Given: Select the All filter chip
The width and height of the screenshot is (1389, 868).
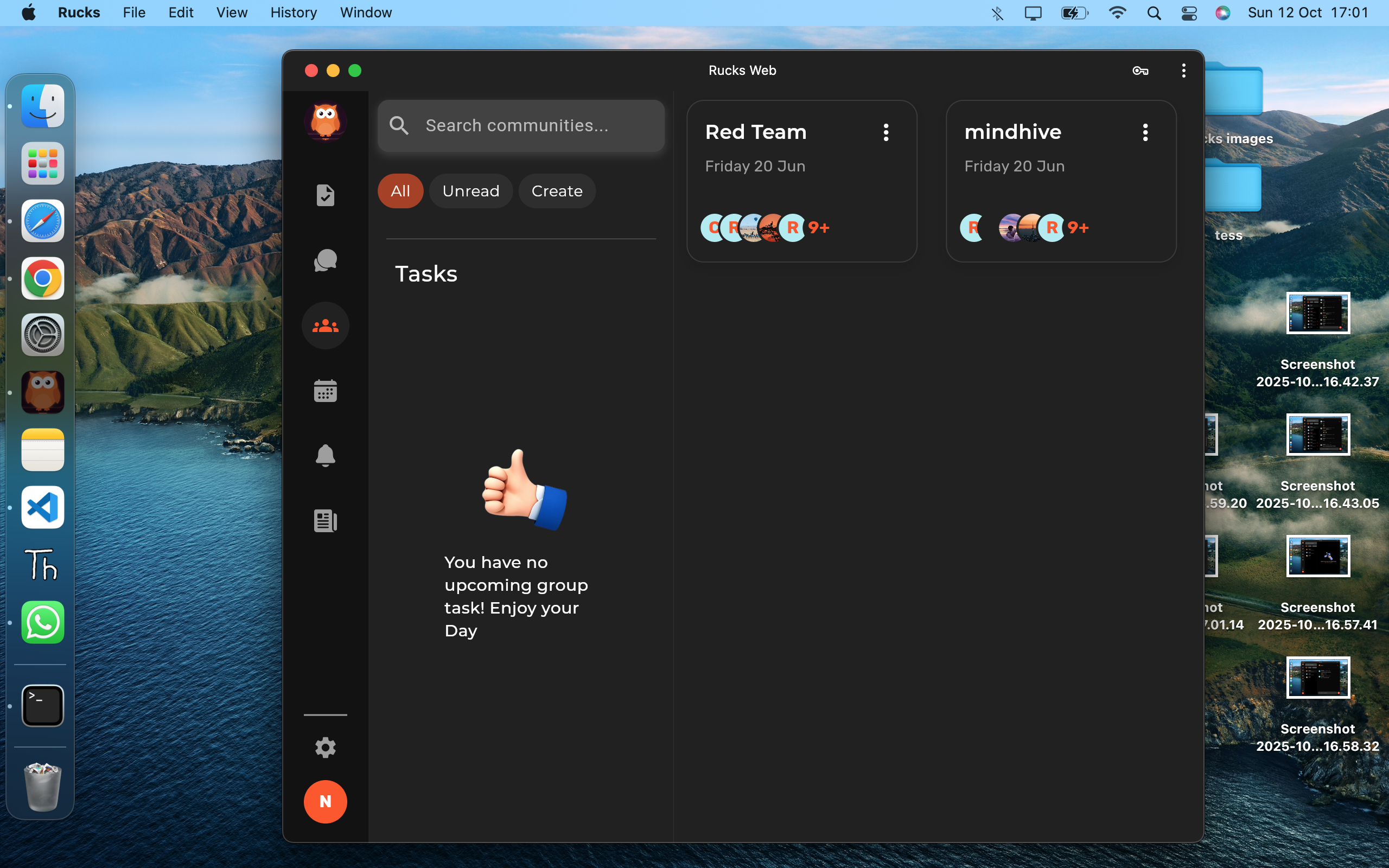Looking at the screenshot, I should click(400, 191).
